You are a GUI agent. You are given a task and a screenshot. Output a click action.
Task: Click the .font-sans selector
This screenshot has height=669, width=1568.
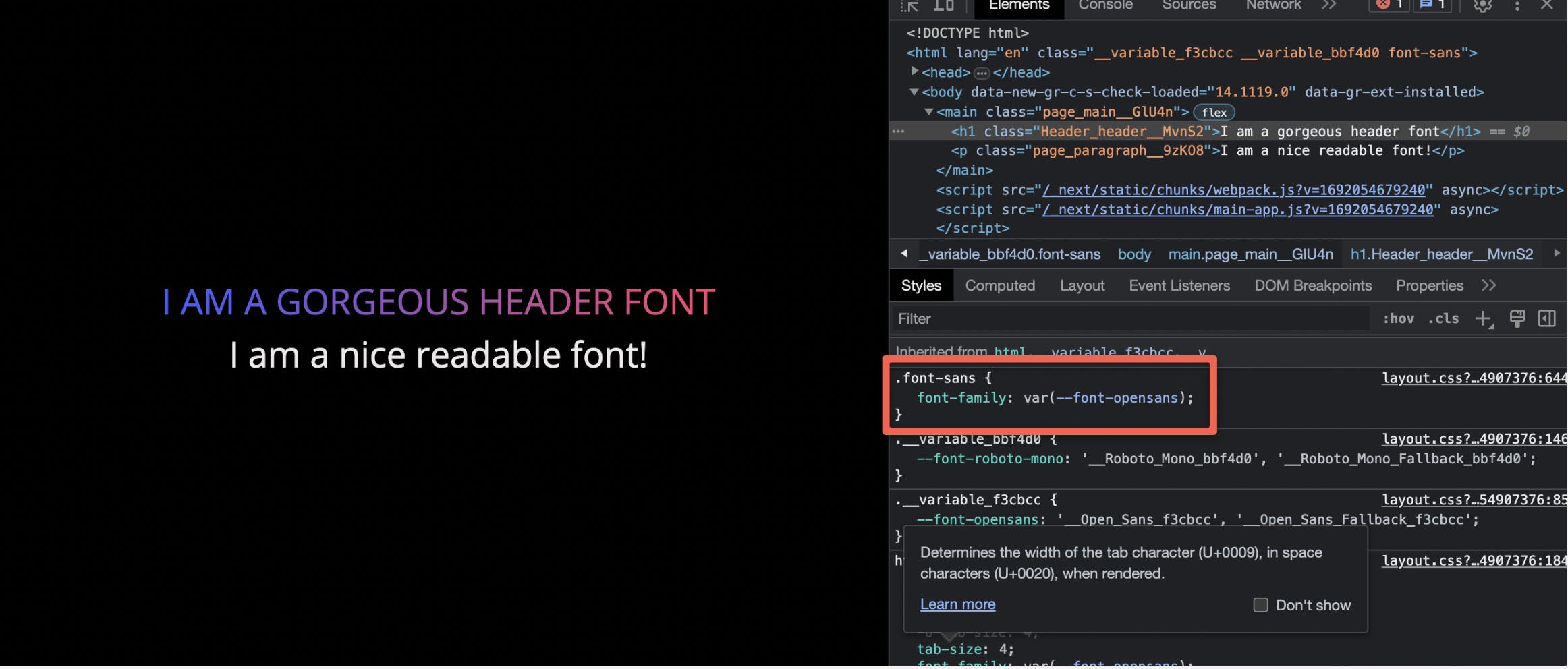tap(935, 379)
